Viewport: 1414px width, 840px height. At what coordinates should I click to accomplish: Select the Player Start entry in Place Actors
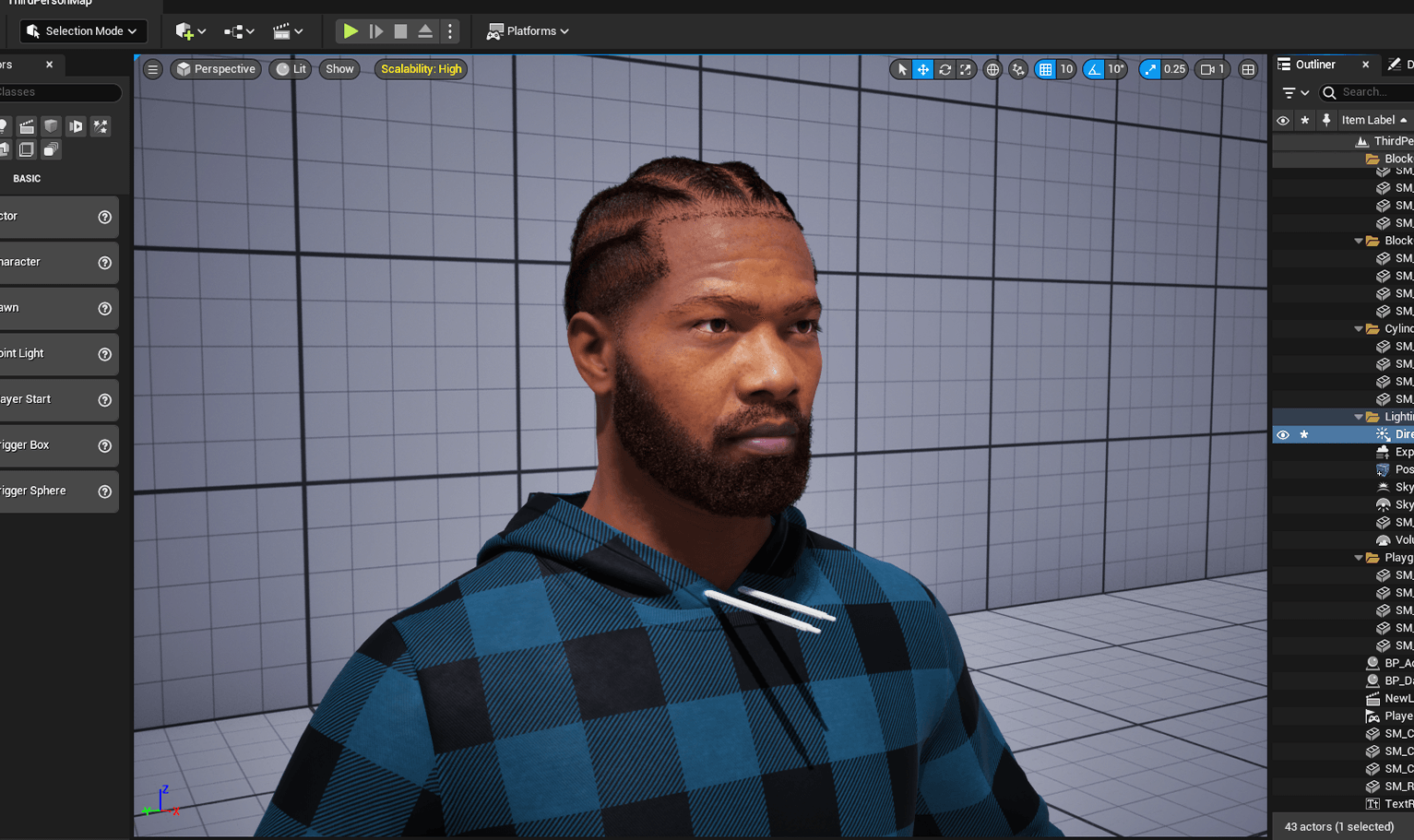click(58, 400)
